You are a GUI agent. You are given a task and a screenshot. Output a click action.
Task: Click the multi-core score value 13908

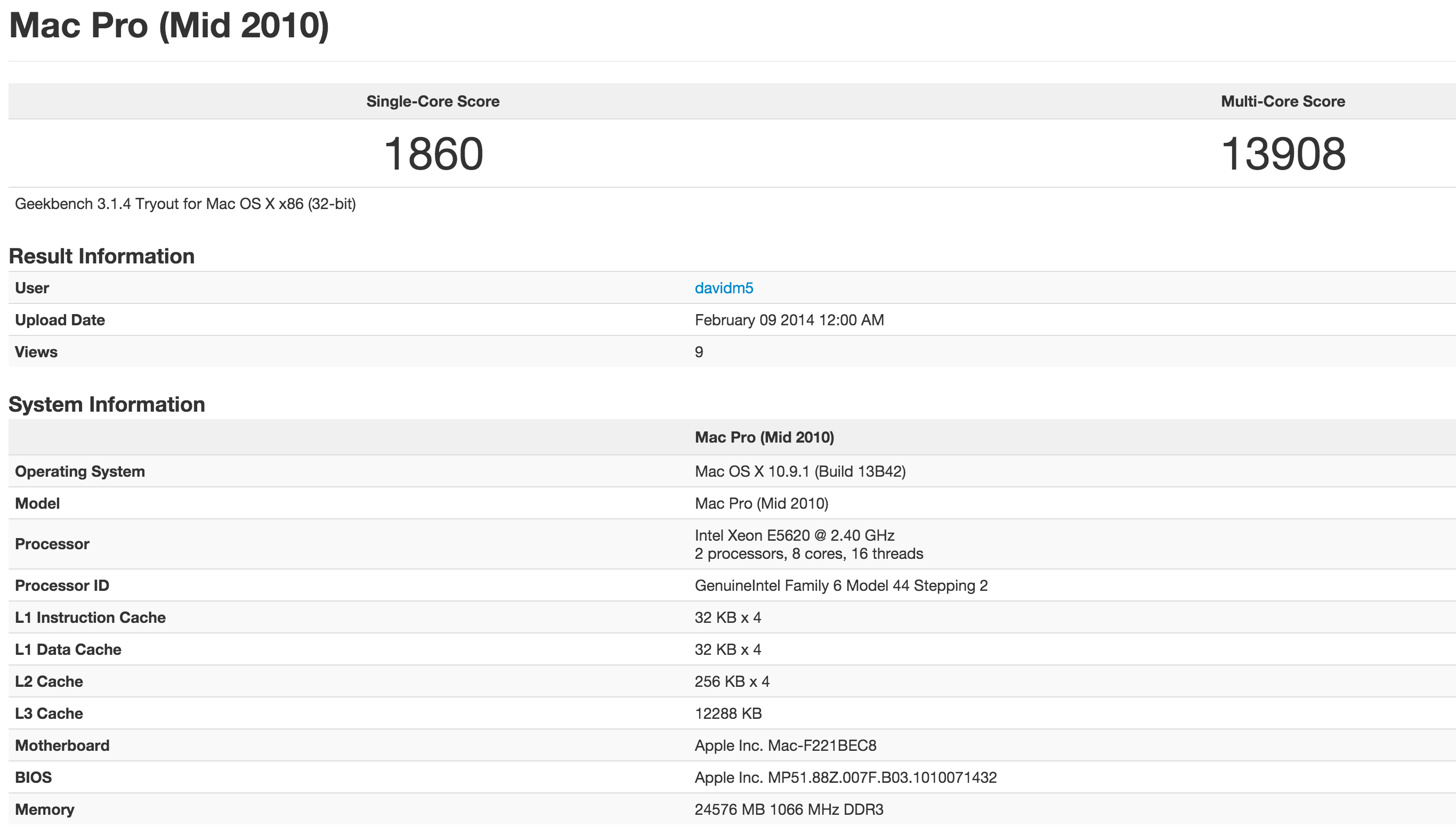[x=1283, y=154]
